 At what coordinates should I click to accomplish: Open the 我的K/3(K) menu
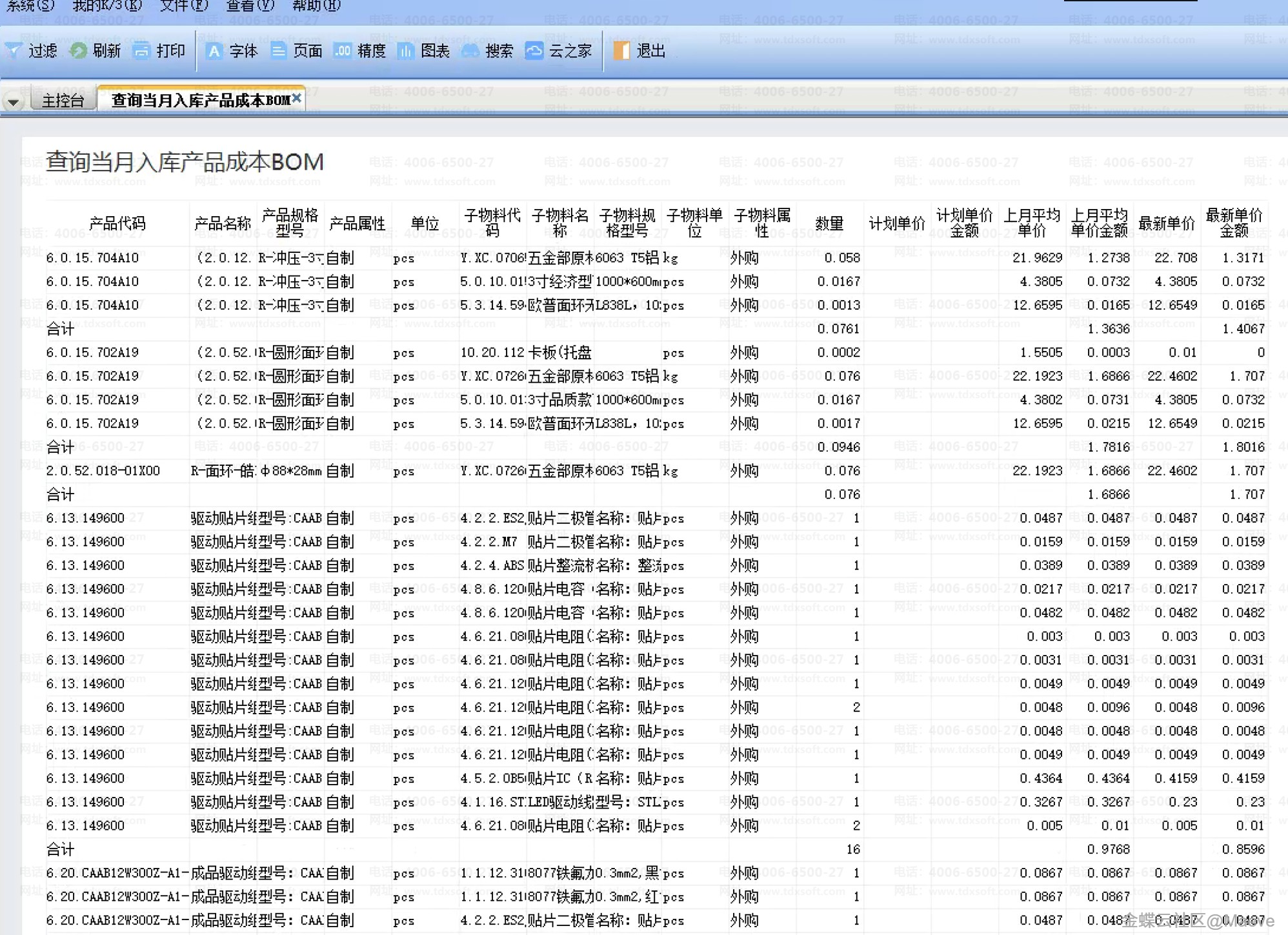(x=107, y=6)
